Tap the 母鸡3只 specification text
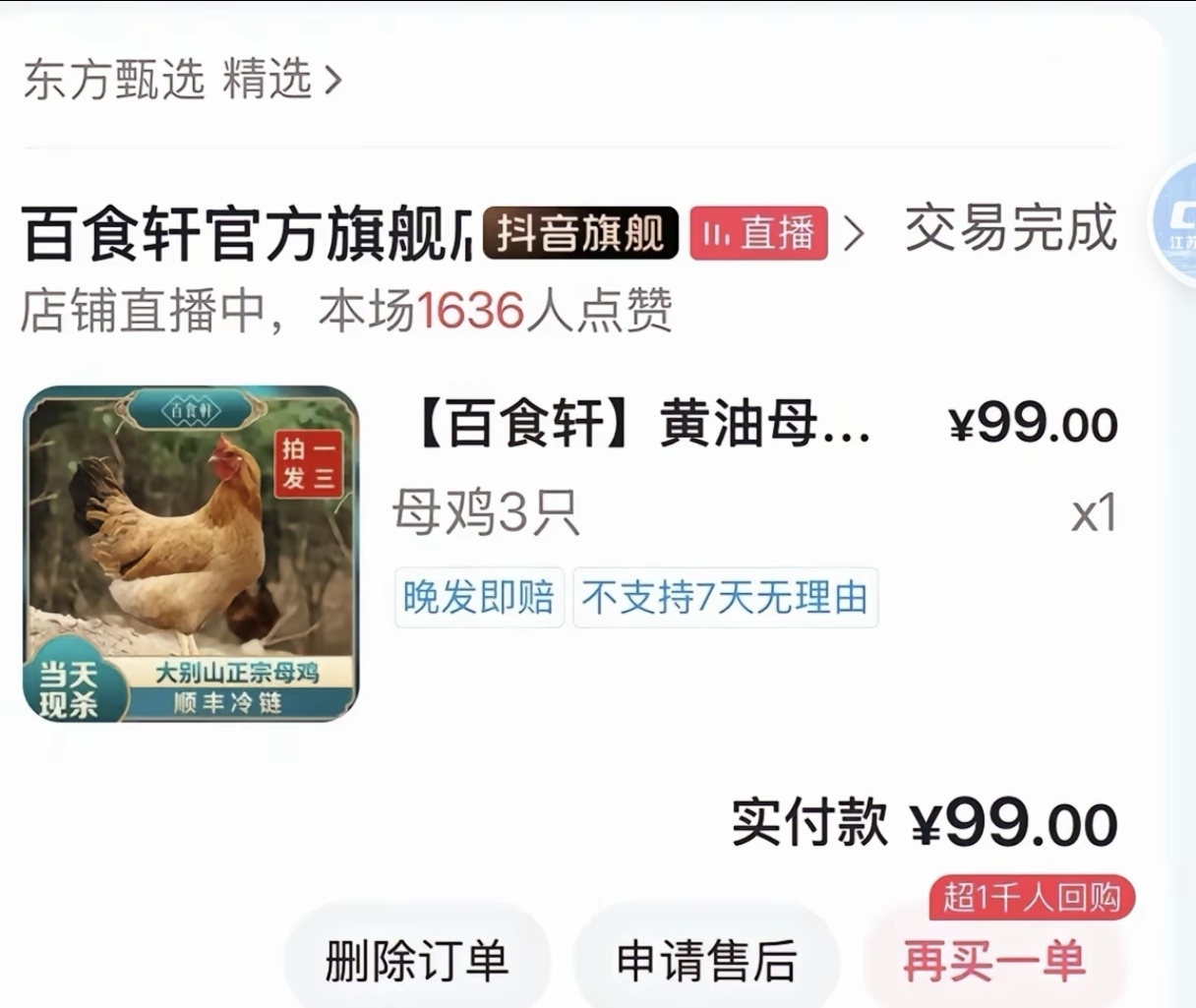The height and width of the screenshot is (1008, 1196). (487, 512)
